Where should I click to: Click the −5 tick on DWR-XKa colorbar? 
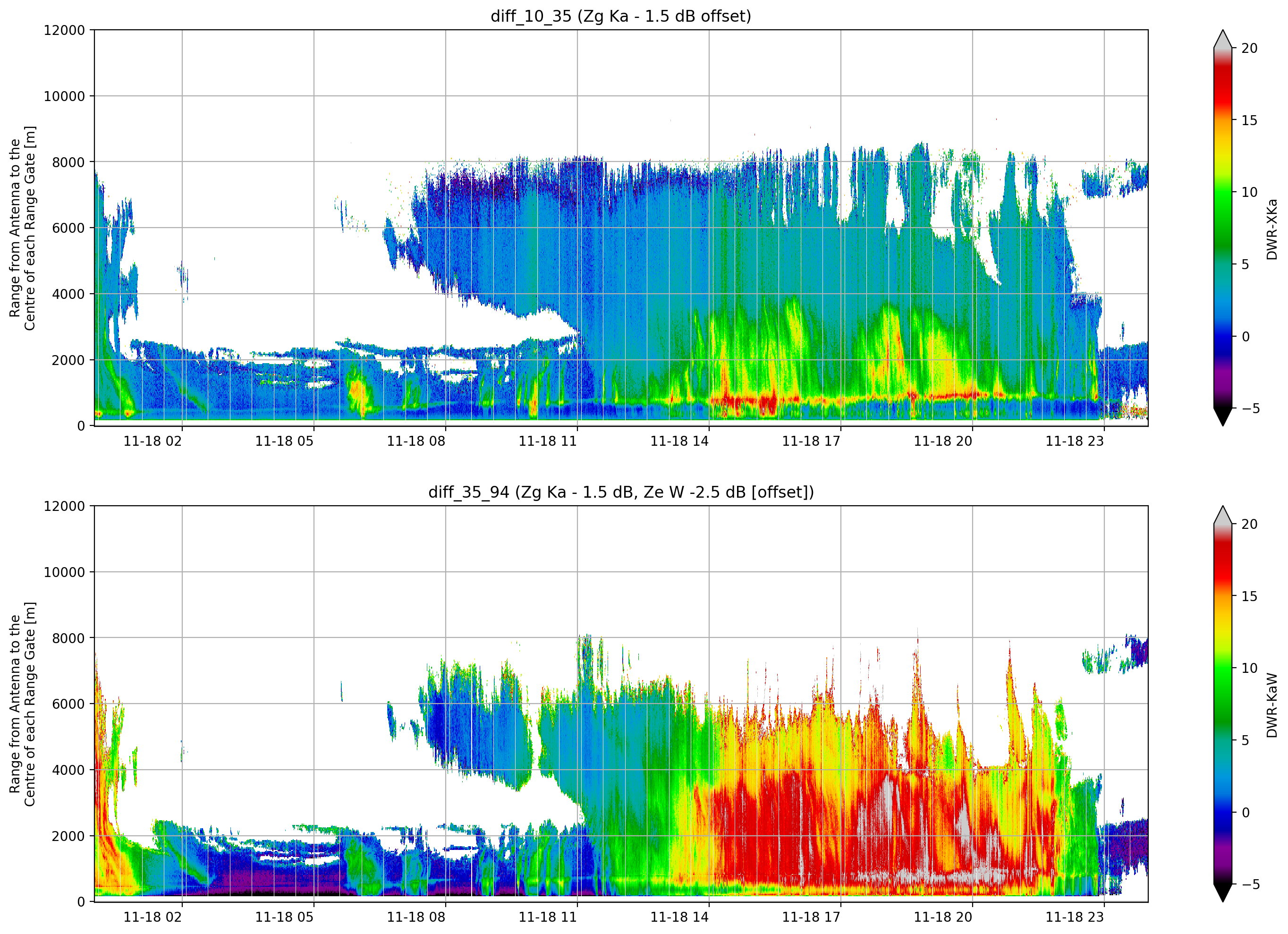coord(1251,408)
